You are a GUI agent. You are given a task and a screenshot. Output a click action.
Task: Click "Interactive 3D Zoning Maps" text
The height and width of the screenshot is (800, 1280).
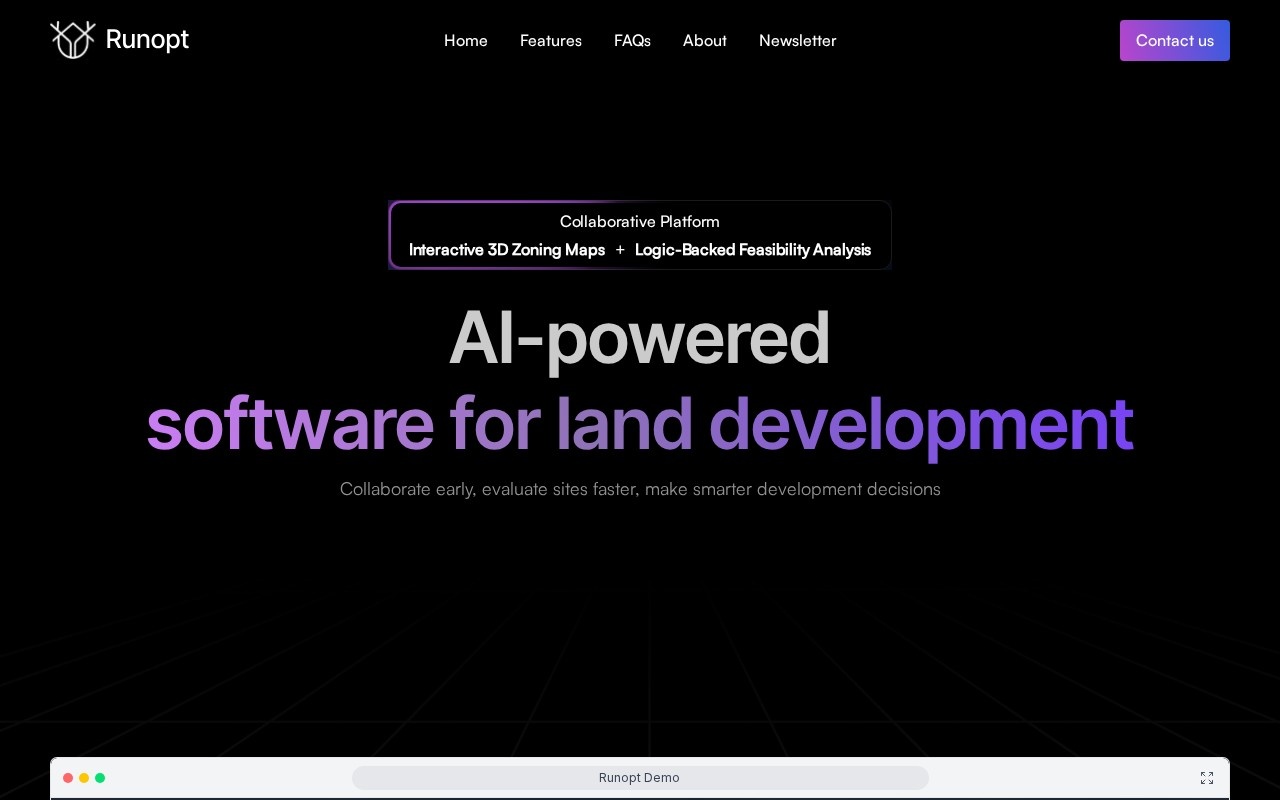tap(507, 250)
